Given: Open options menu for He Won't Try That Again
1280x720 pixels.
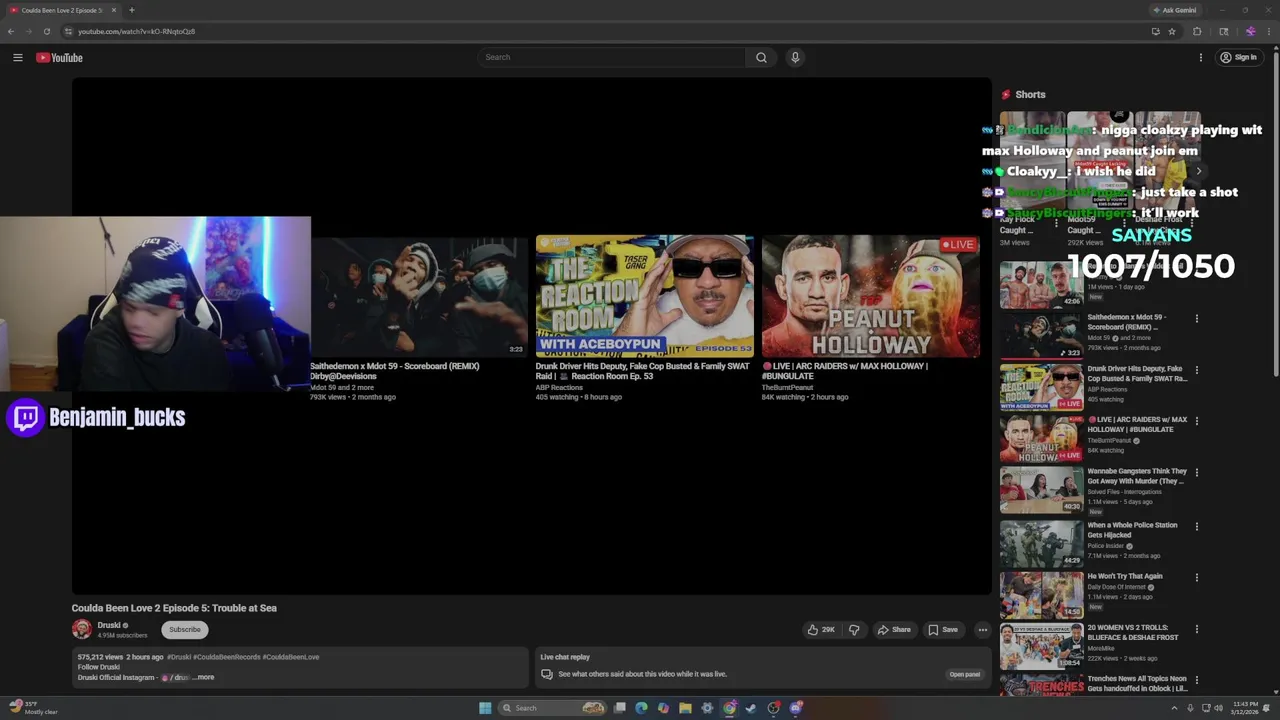Looking at the screenshot, I should point(1196,577).
